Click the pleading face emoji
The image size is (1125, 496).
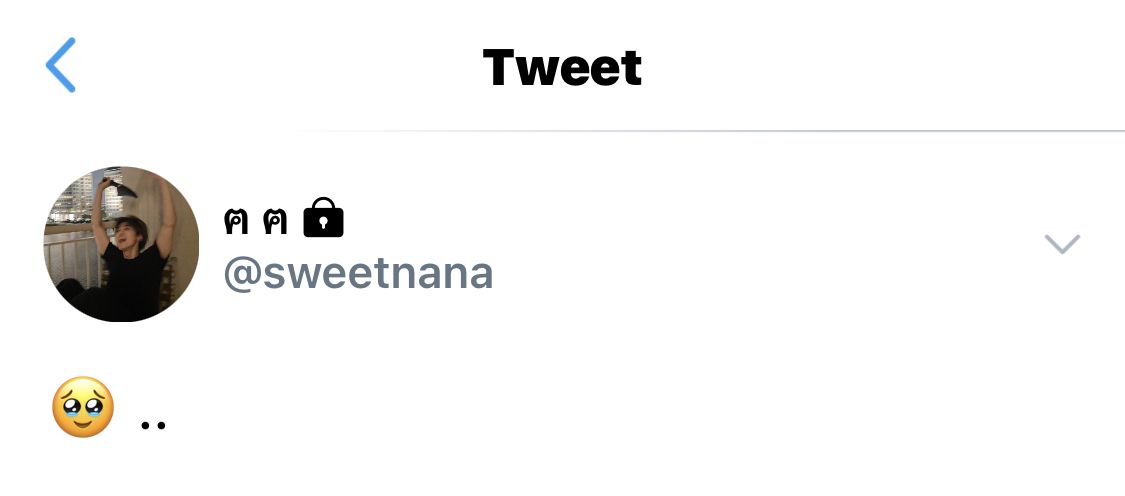point(83,407)
